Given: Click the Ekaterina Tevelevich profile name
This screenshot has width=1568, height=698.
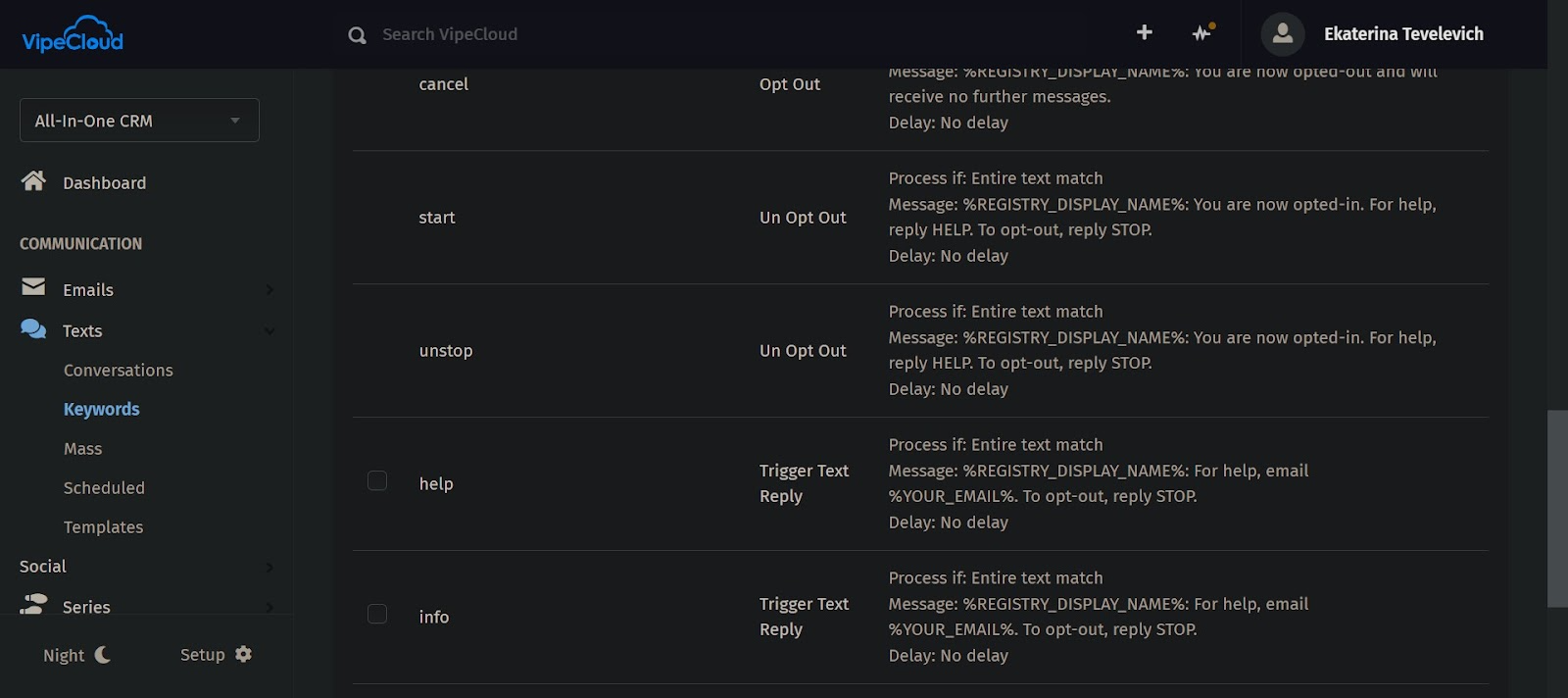Looking at the screenshot, I should click(x=1402, y=34).
